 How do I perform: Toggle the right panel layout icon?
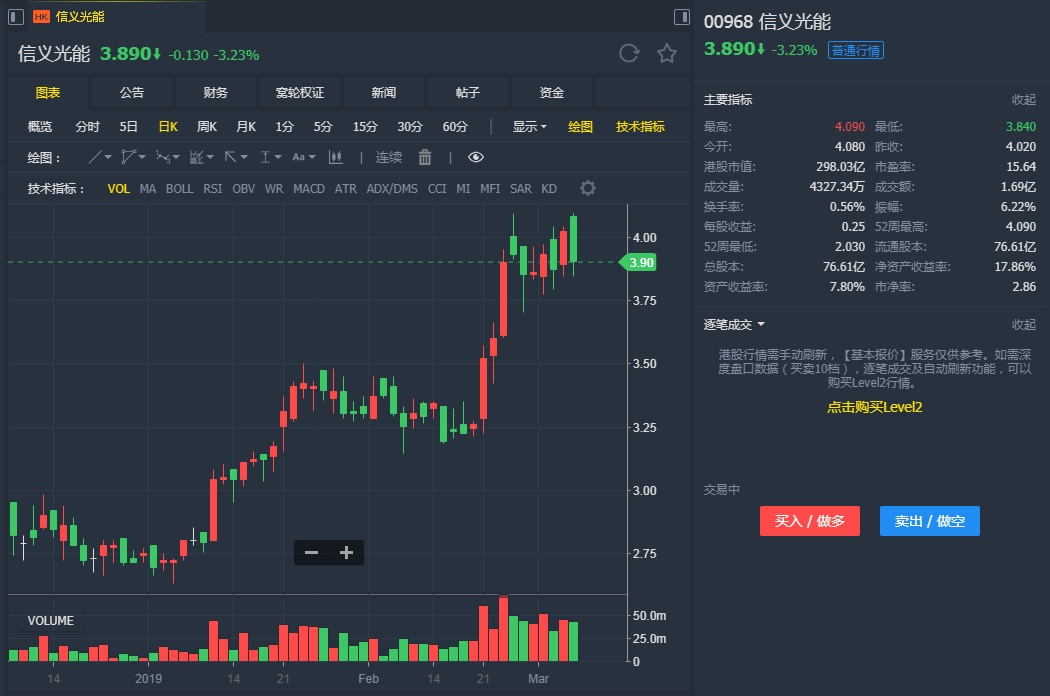[682, 17]
